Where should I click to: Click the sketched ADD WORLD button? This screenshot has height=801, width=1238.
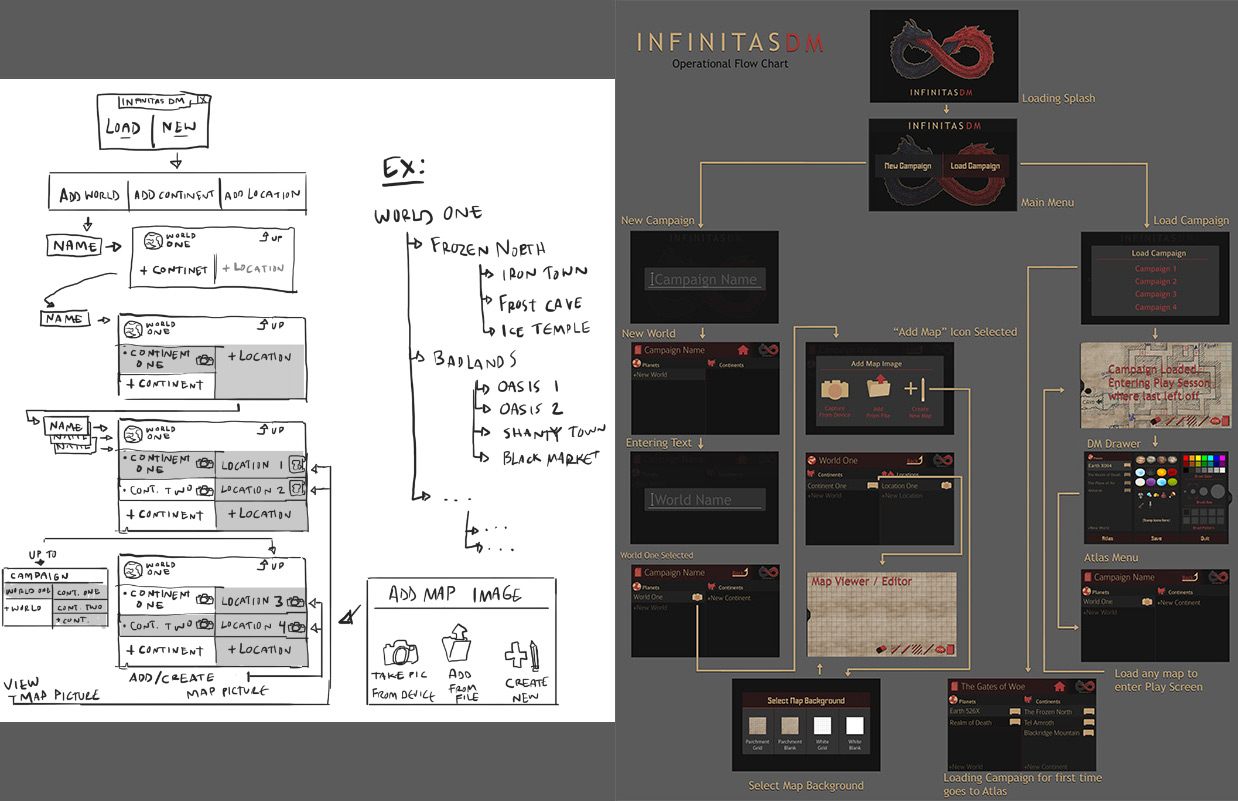[x=89, y=195]
